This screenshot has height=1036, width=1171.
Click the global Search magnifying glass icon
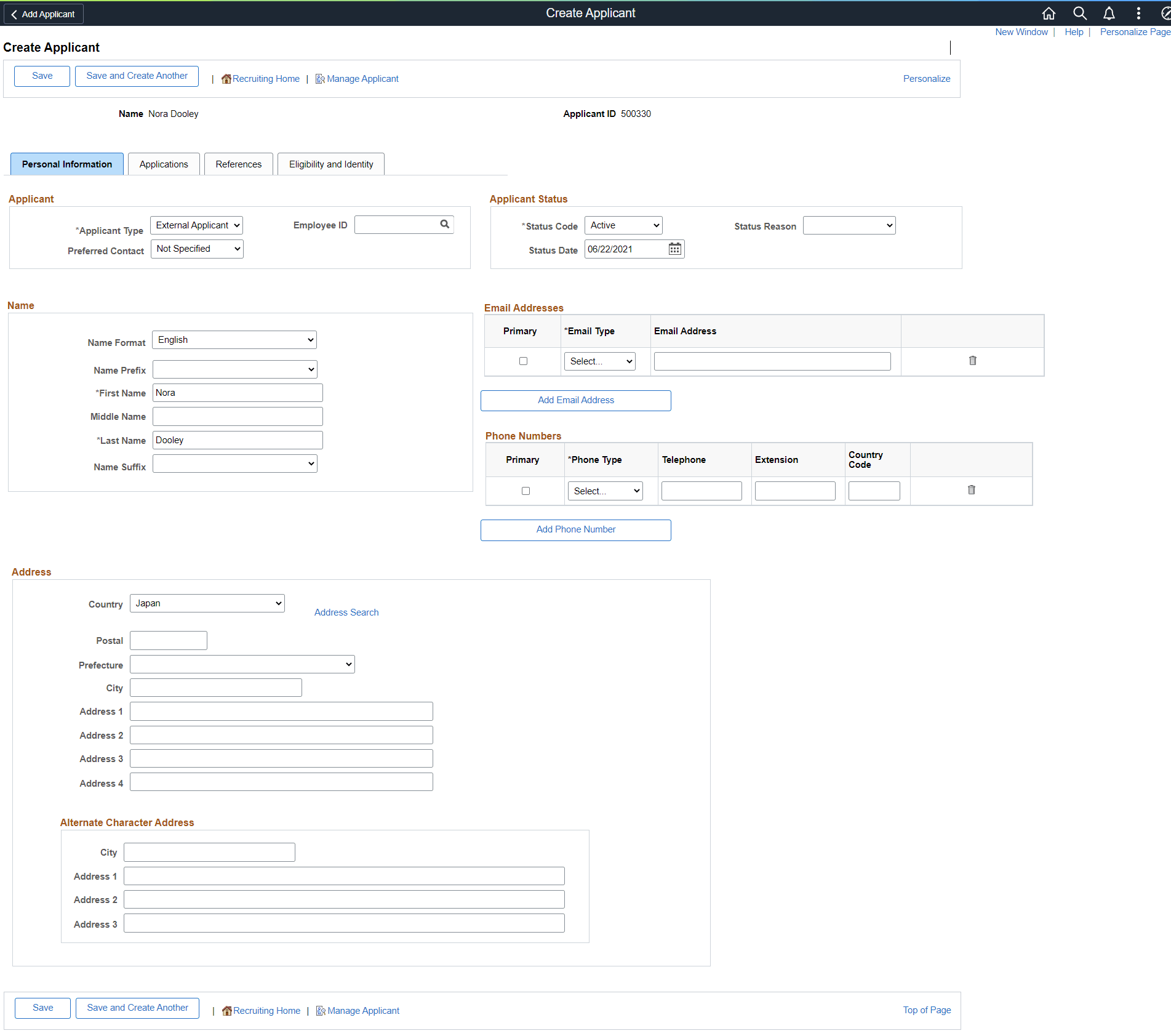(x=1079, y=13)
